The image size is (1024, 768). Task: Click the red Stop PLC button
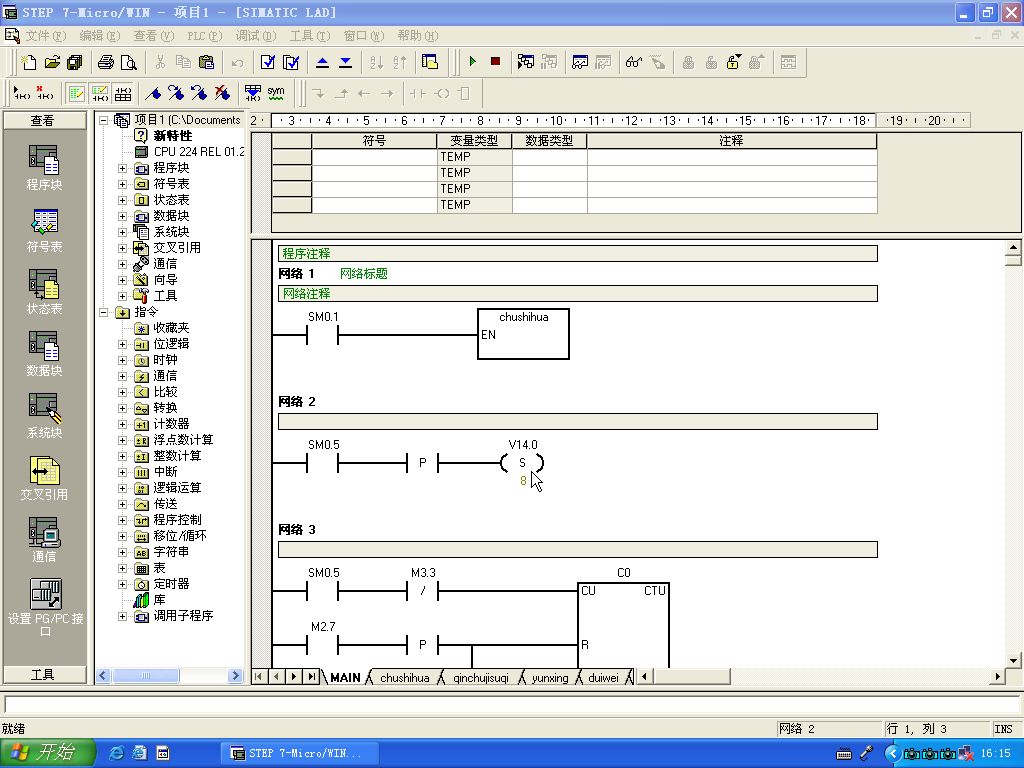pos(495,62)
